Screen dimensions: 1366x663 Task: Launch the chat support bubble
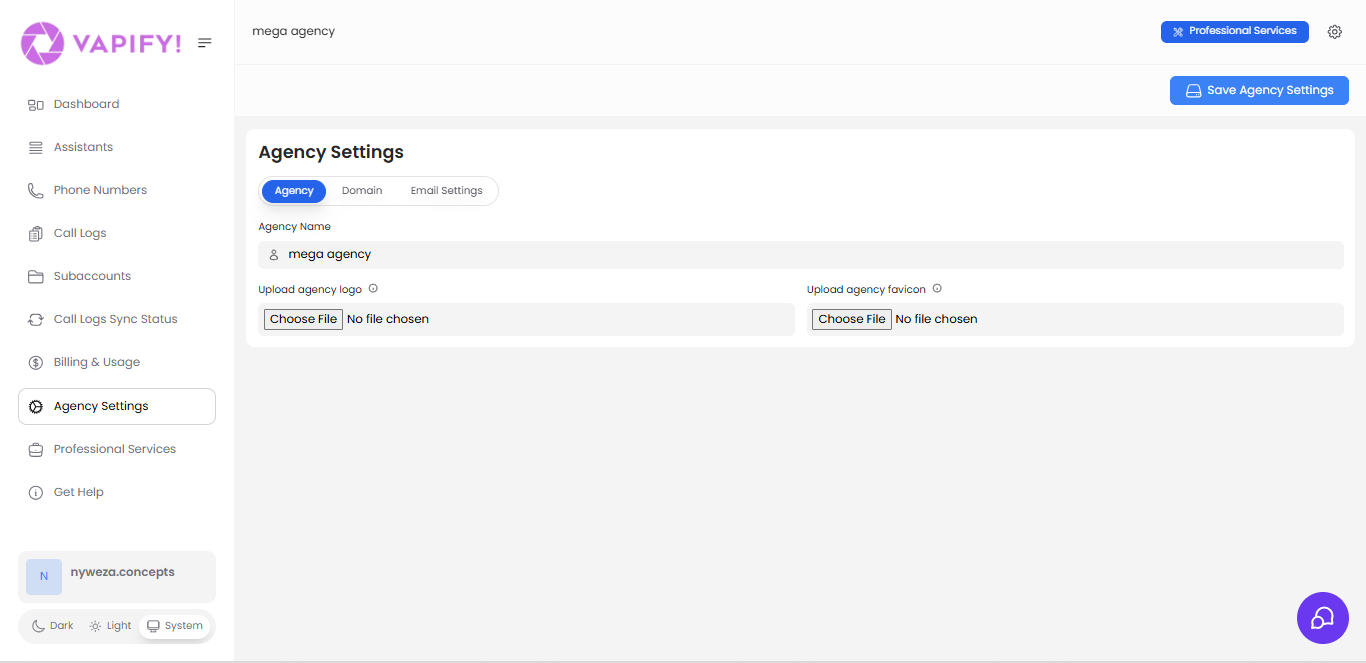(1322, 618)
